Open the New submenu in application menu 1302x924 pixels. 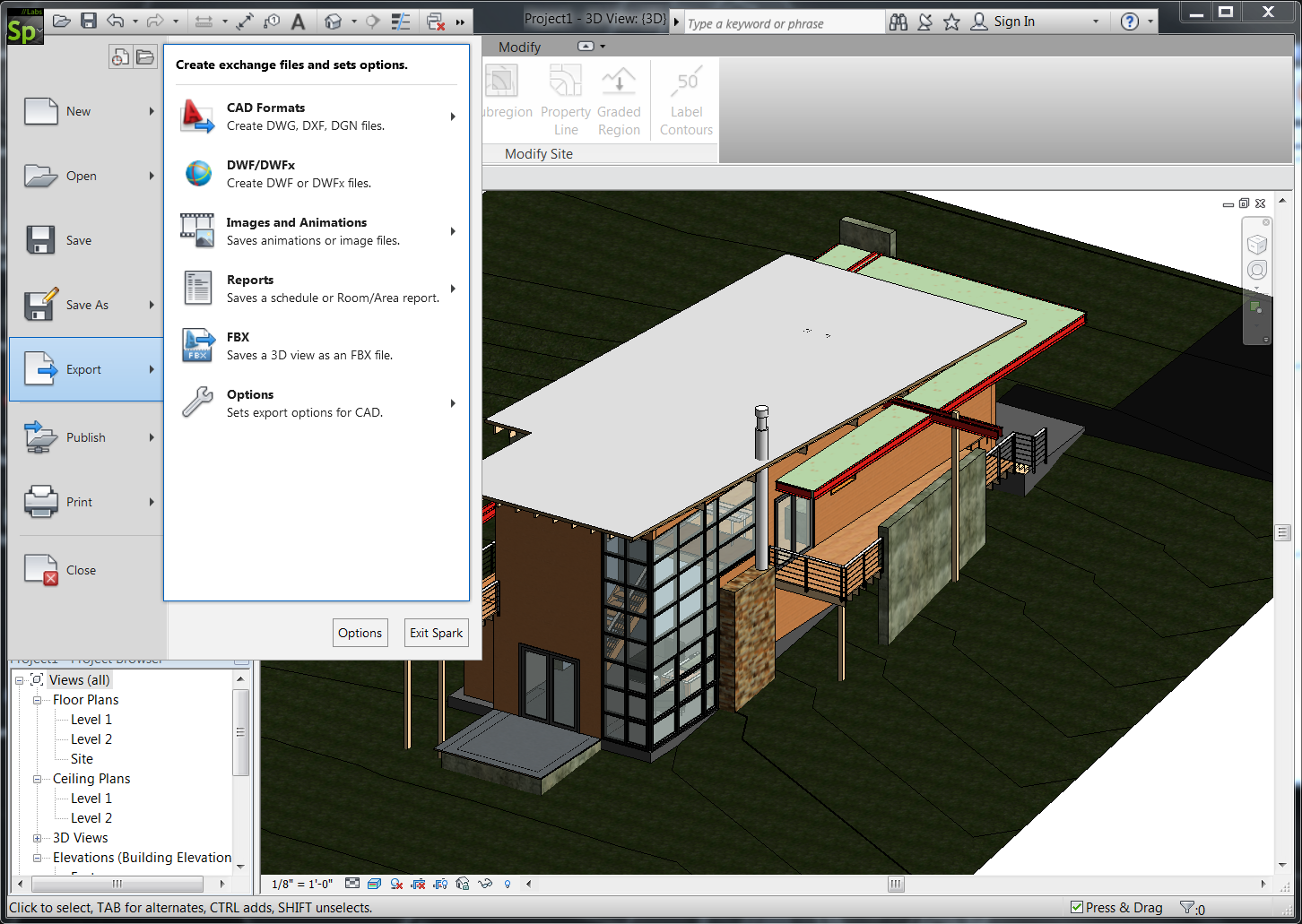click(x=88, y=111)
